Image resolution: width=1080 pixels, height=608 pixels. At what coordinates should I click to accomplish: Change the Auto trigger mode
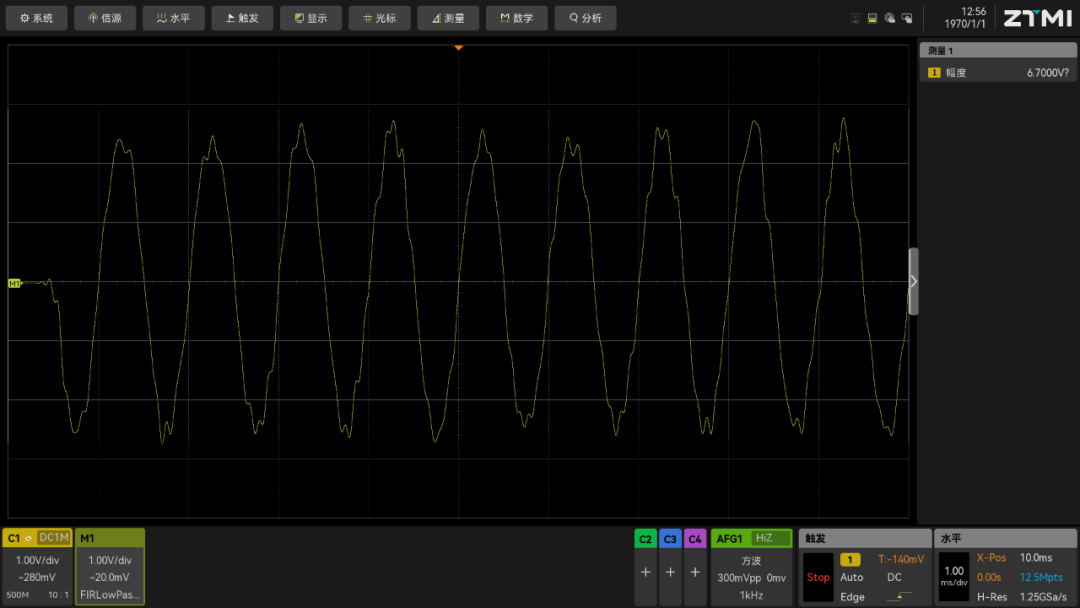tap(851, 577)
